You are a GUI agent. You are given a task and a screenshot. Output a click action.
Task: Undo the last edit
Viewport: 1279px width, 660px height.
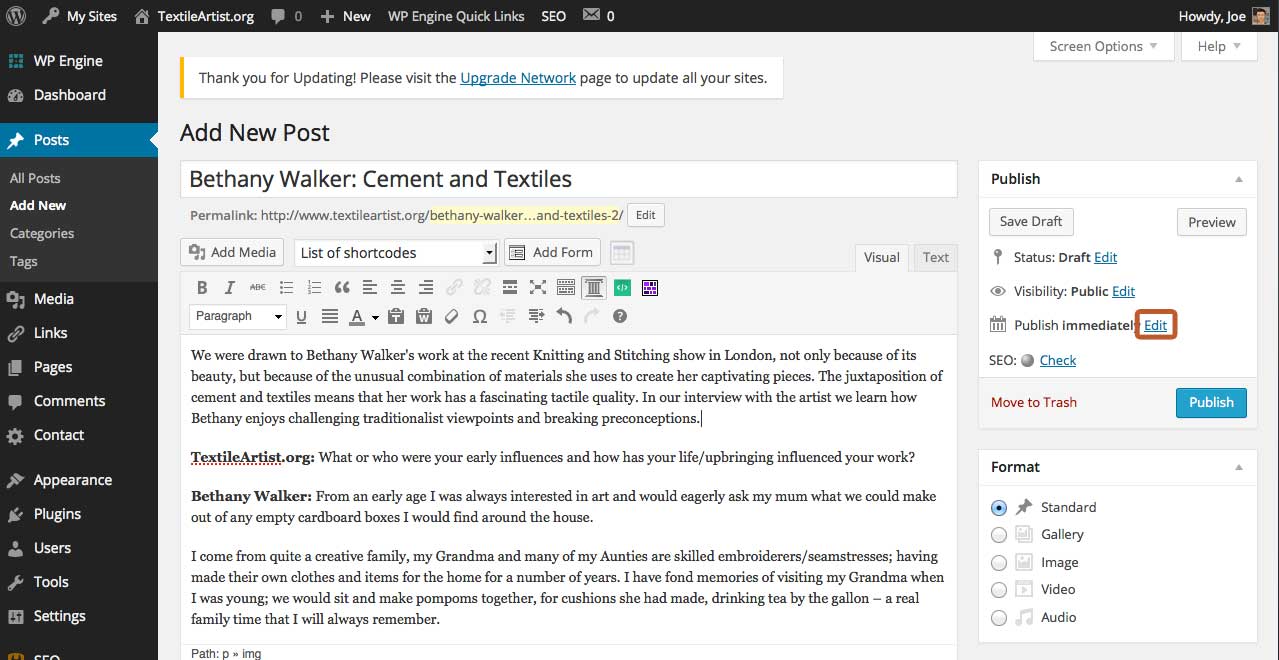click(x=564, y=317)
